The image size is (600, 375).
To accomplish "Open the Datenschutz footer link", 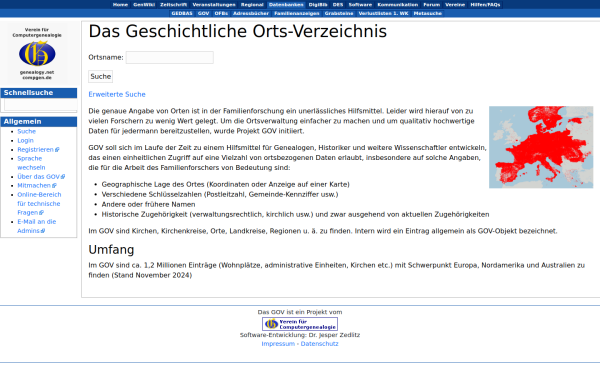I will click(319, 344).
